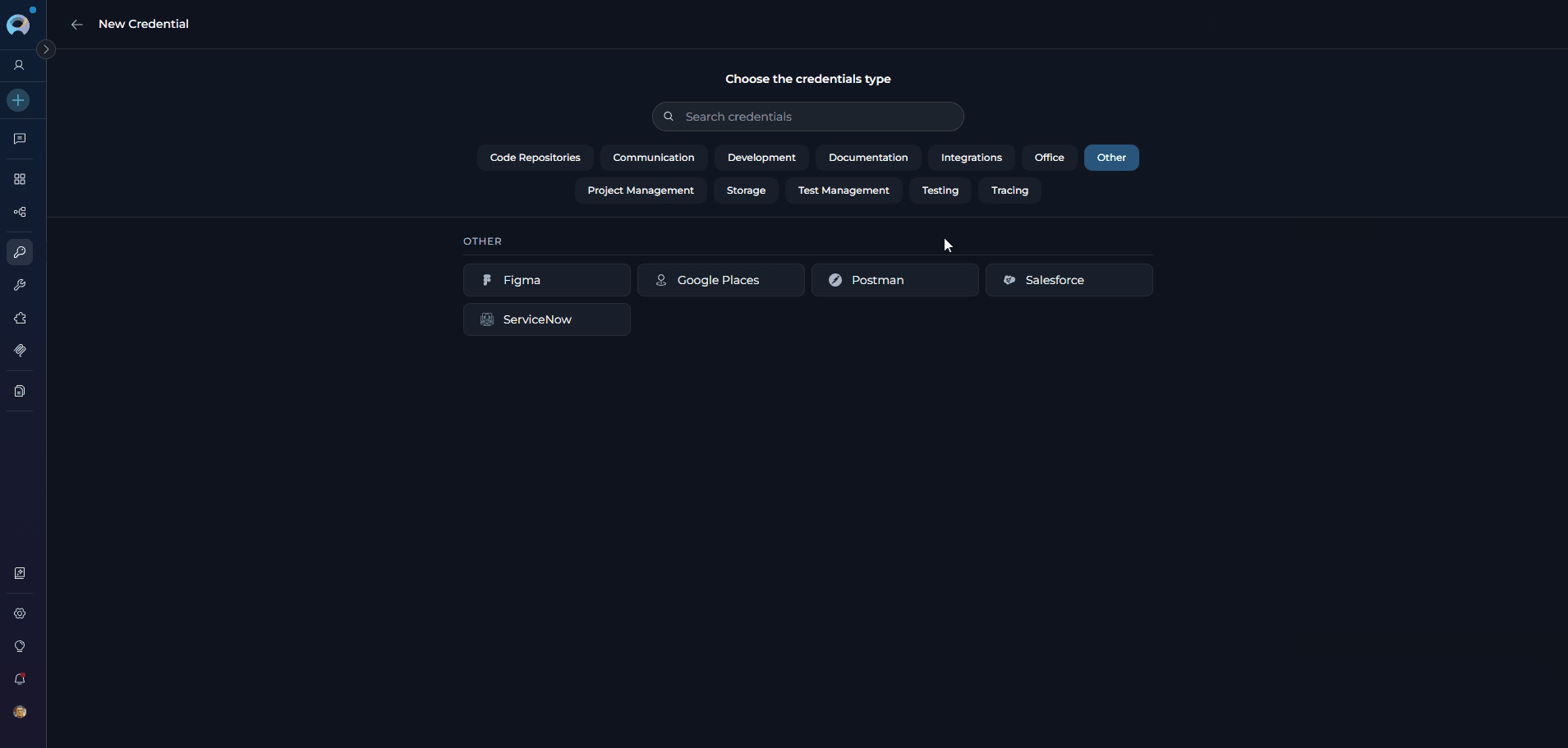Open the workflows node icon in the sidebar
Image resolution: width=1568 pixels, height=748 pixels.
(20, 212)
